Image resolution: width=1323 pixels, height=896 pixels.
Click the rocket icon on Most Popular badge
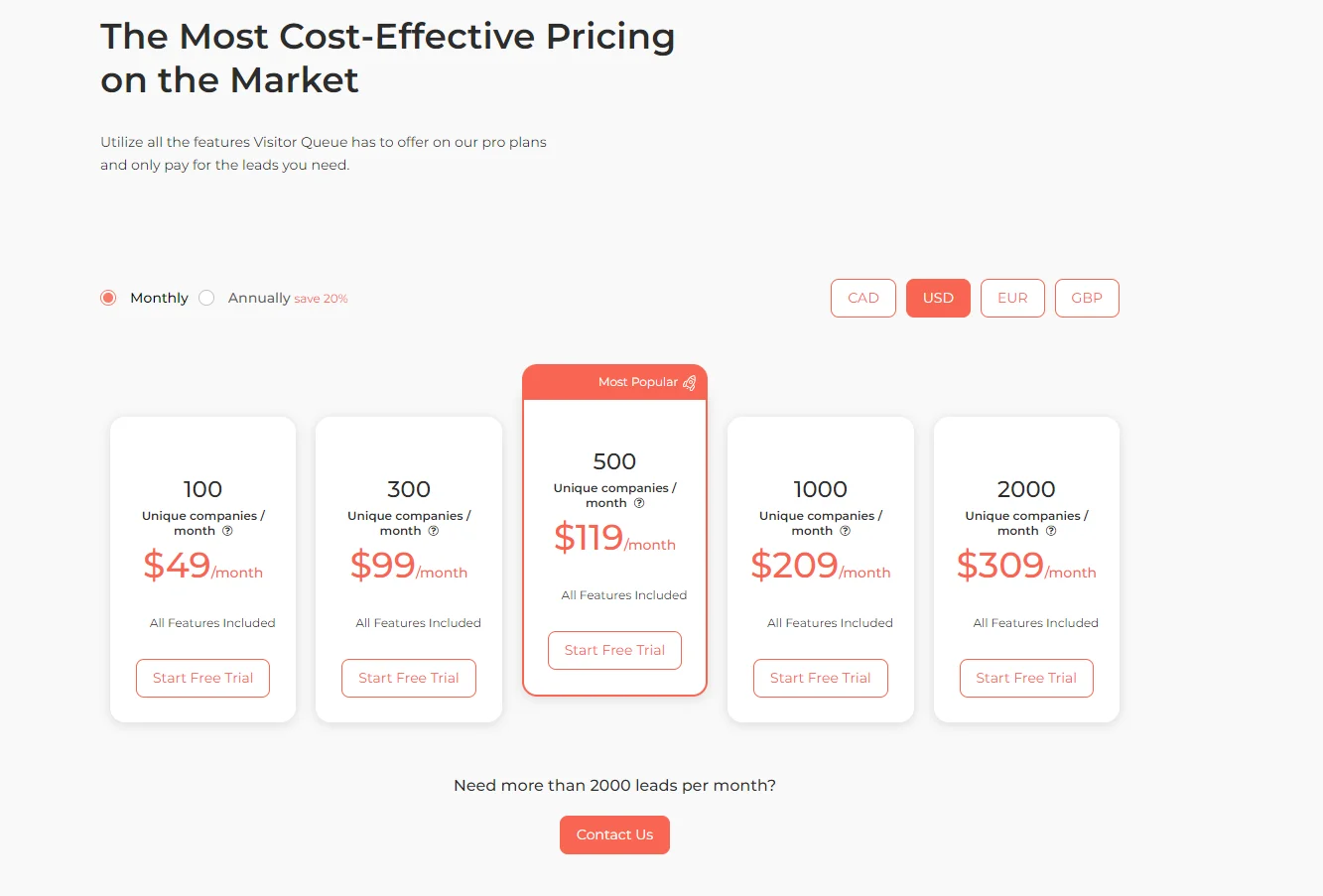tap(691, 381)
